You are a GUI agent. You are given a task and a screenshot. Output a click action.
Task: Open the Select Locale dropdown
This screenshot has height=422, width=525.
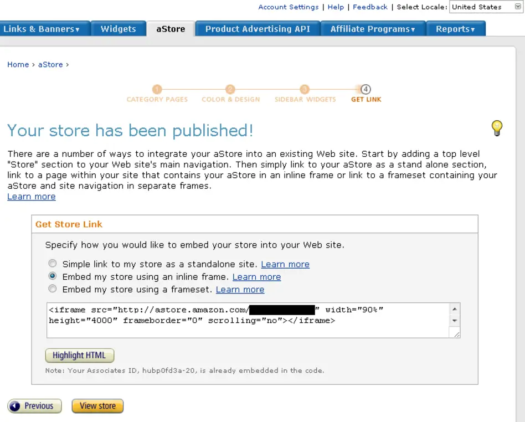click(485, 7)
